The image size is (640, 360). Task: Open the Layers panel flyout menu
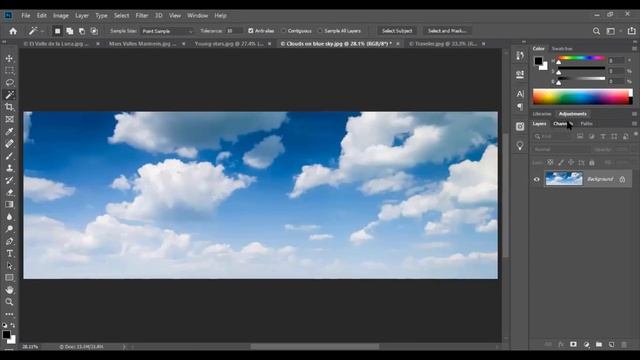pyautogui.click(x=634, y=124)
